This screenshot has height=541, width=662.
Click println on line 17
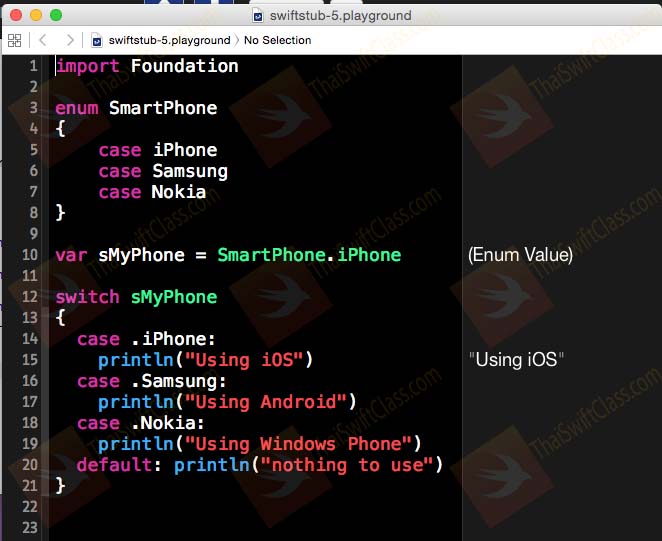tap(136, 402)
